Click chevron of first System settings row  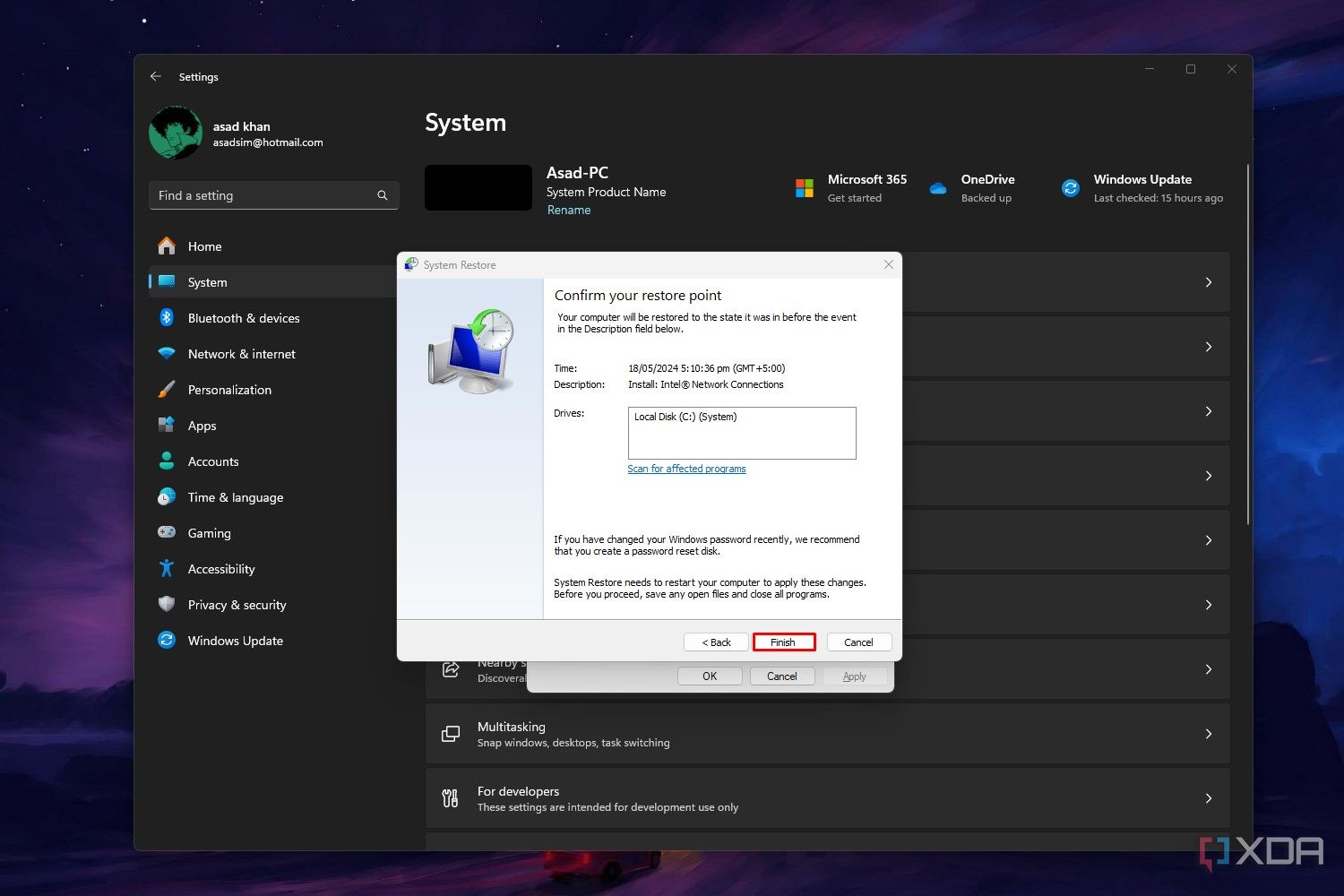tap(1209, 282)
